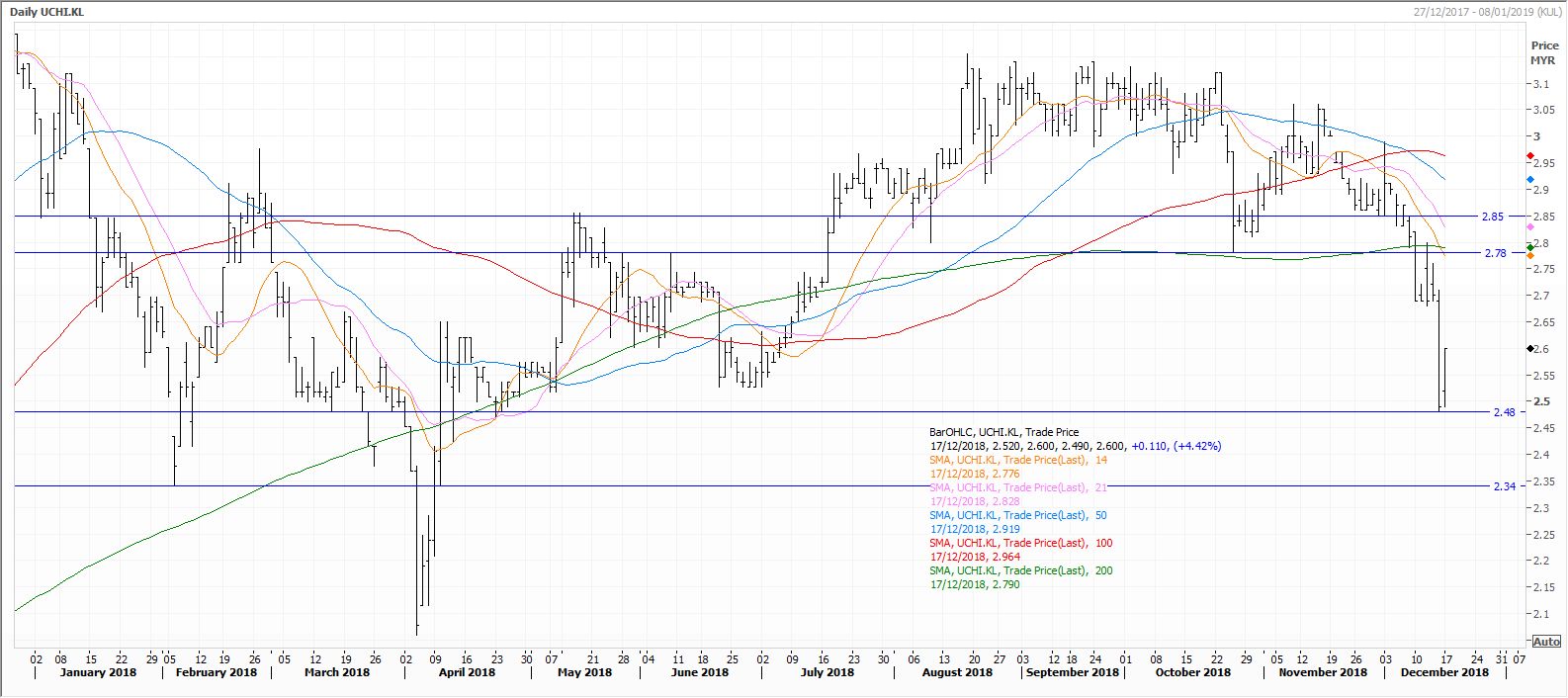This screenshot has width=1568, height=698.
Task: Click the BarOHLC UCHI.KL Trade Price legend entry
Action: click(x=1004, y=432)
